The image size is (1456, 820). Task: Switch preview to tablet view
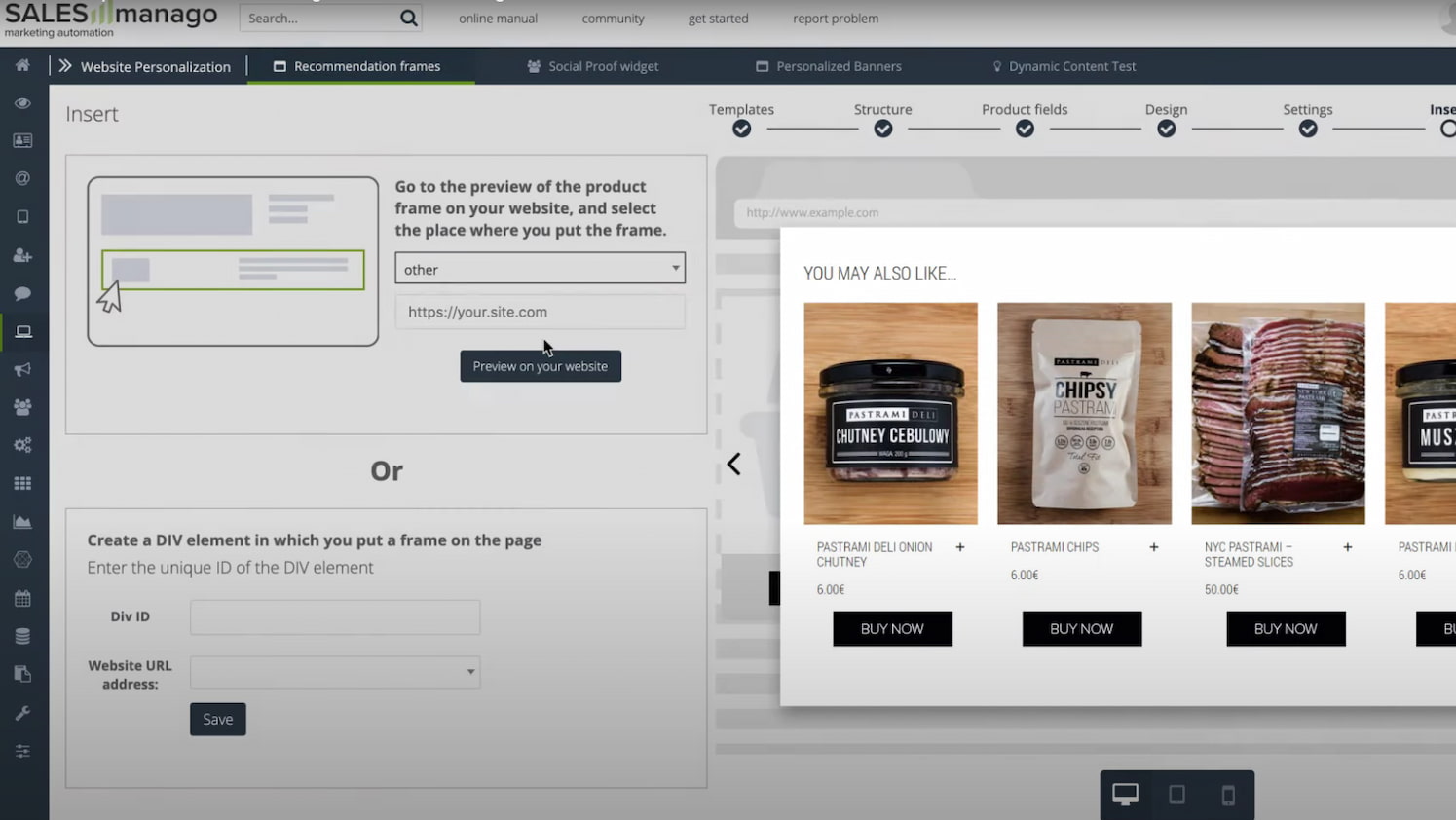pyautogui.click(x=1176, y=795)
